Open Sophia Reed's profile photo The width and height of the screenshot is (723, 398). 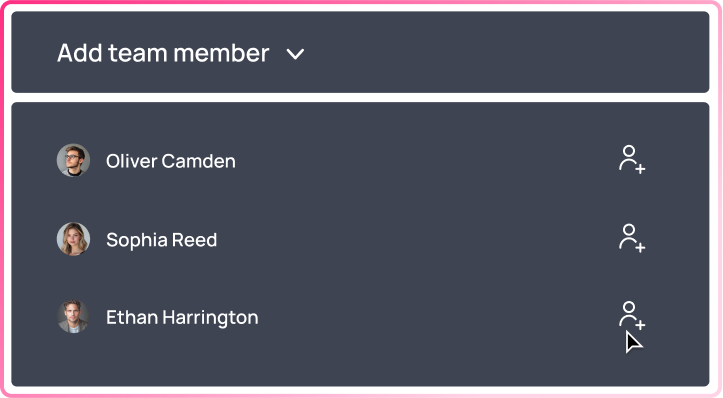(x=73, y=239)
